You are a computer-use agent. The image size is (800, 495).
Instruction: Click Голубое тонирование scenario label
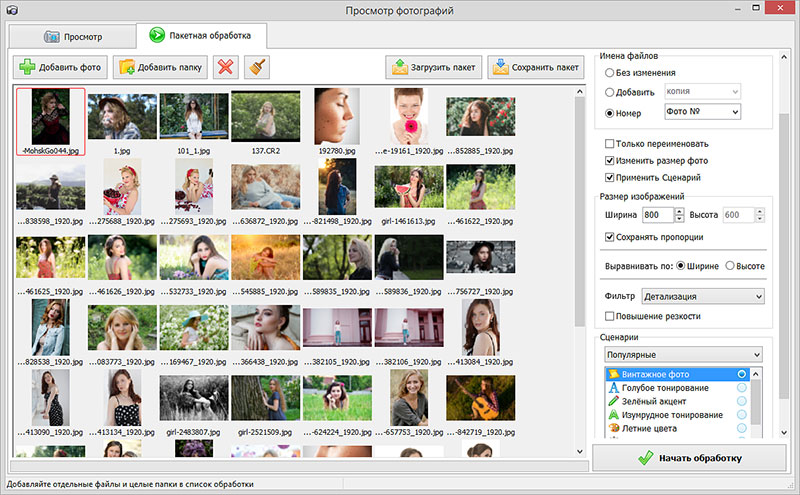(x=665, y=388)
